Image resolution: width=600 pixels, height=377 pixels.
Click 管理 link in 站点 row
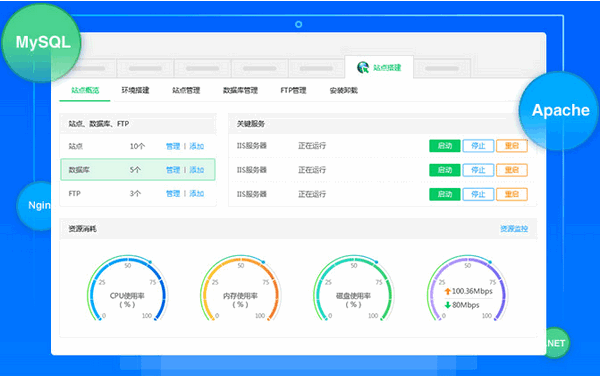173,146
